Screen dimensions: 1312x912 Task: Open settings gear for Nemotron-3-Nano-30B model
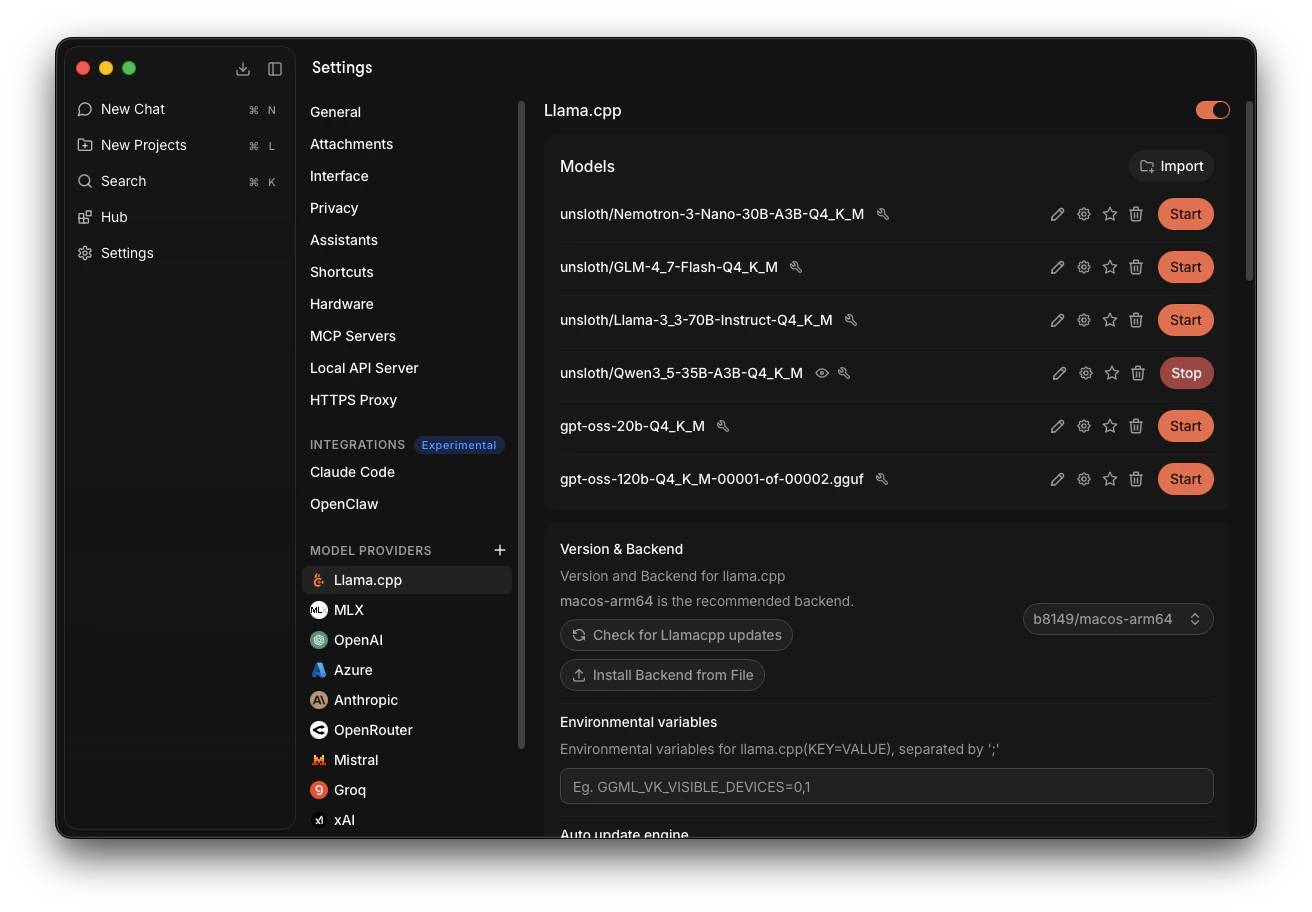click(x=1083, y=214)
